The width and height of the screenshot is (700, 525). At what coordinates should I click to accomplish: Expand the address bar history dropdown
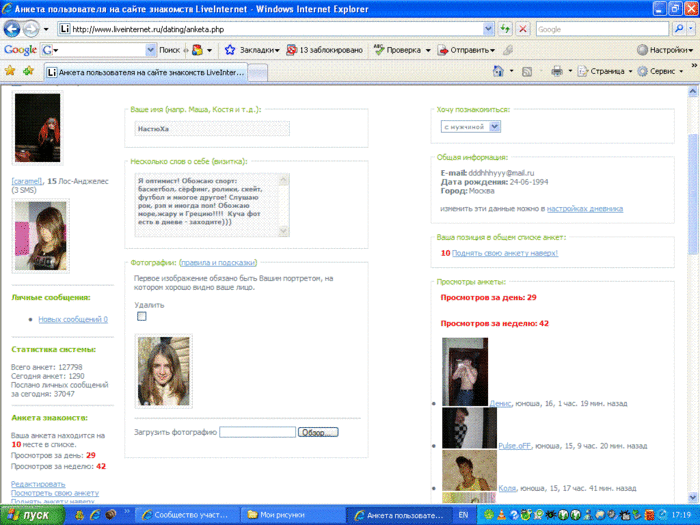pyautogui.click(x=488, y=29)
